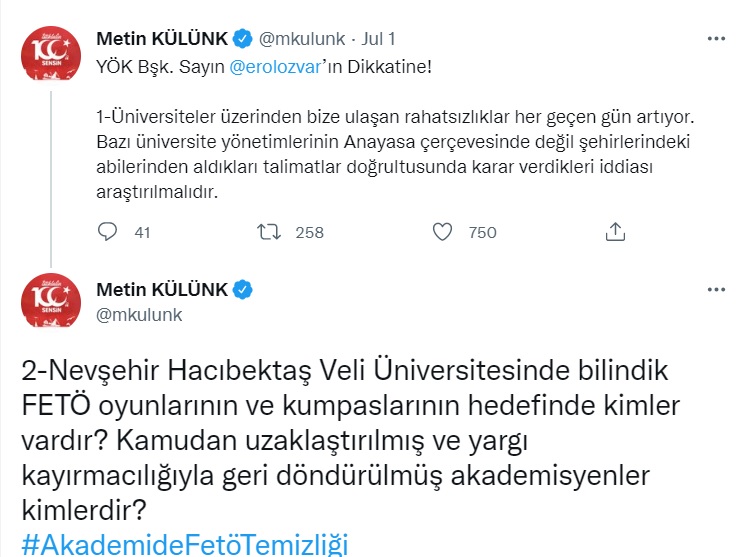
Task: Open the first tweet's three-dot more menu
Action: point(716,39)
